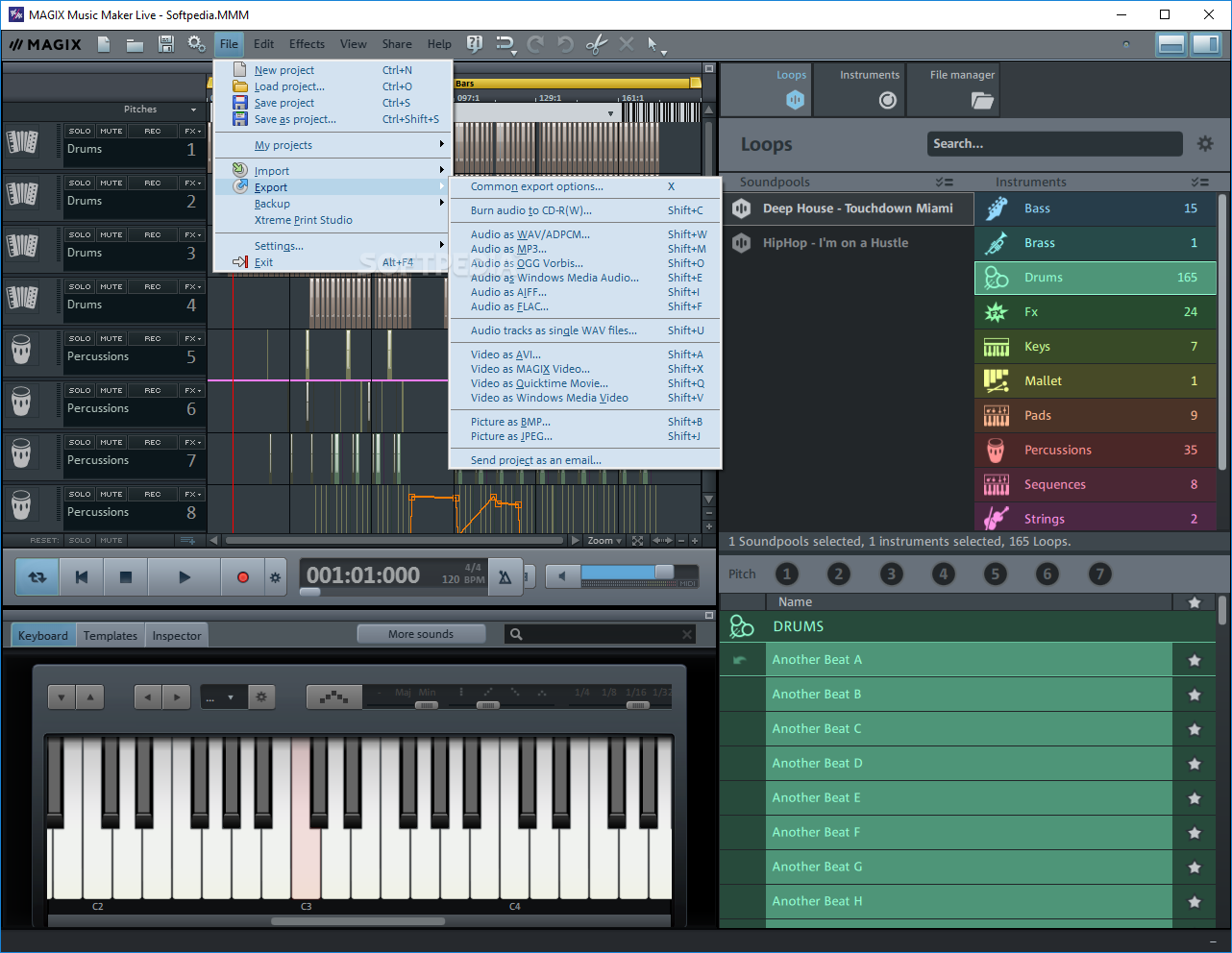Expand the My projects submenu

click(333, 145)
